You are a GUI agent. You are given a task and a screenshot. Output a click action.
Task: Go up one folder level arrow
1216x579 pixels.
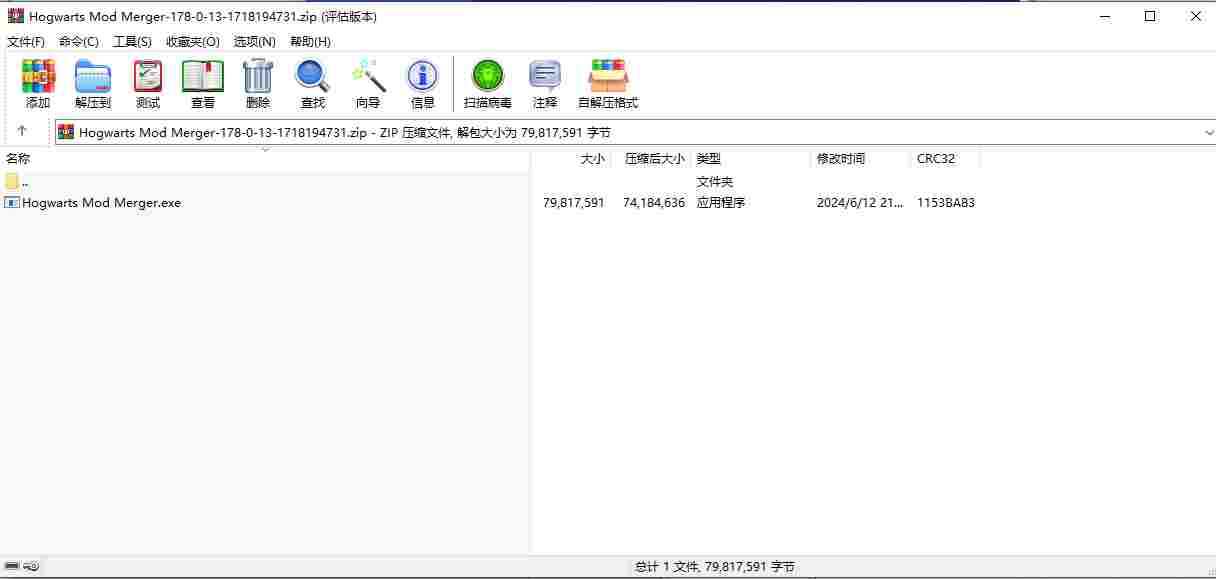click(22, 131)
